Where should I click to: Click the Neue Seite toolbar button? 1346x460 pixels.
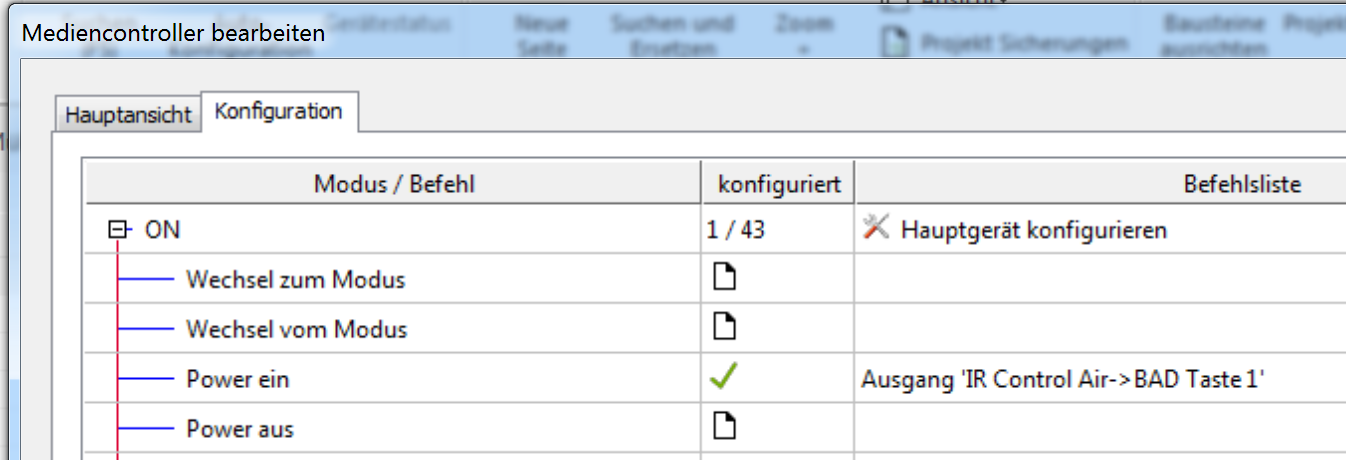click(x=543, y=35)
